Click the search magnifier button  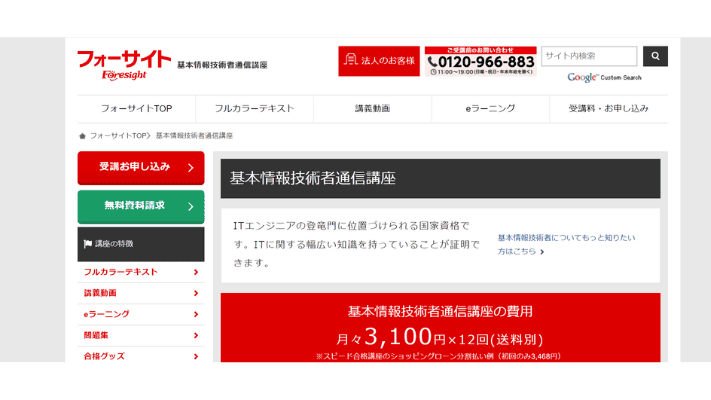[x=655, y=56]
